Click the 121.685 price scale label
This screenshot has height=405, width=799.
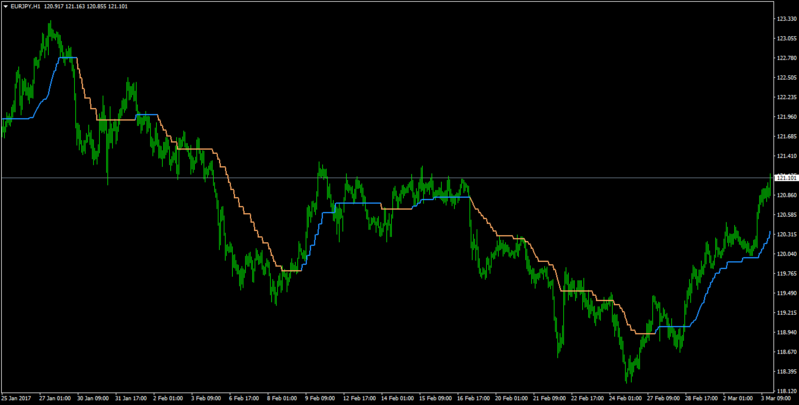tap(786, 137)
